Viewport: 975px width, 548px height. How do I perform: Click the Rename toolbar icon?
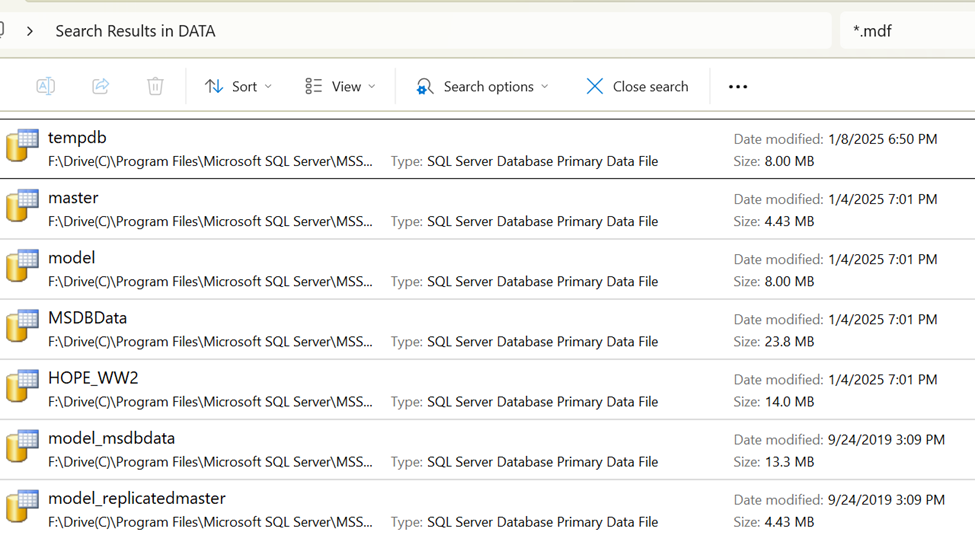point(46,87)
